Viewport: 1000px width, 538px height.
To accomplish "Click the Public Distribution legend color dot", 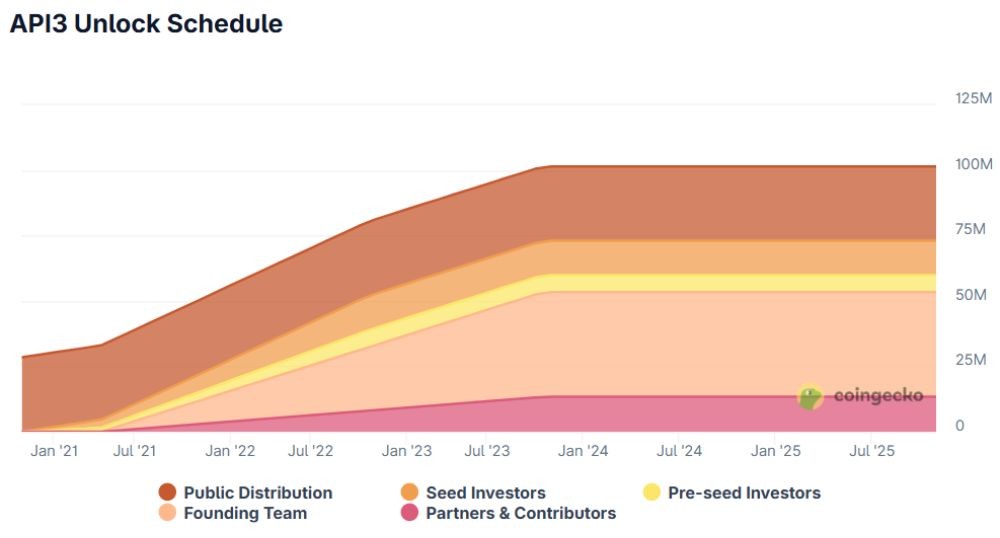I will click(x=168, y=492).
